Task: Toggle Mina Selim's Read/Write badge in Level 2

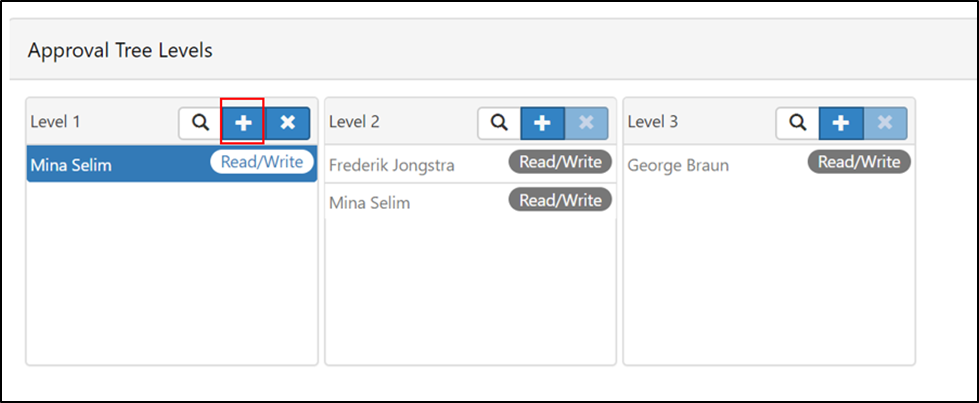Action: point(560,200)
